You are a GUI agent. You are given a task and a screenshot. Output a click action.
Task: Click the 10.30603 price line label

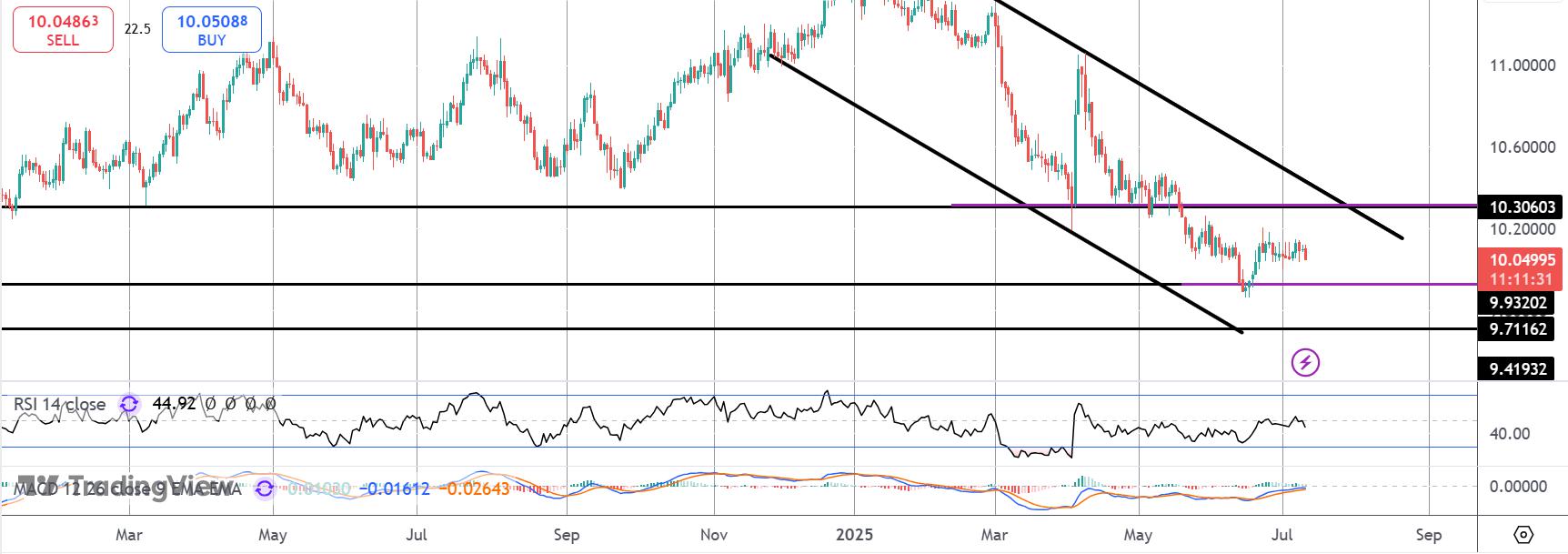tap(1522, 207)
